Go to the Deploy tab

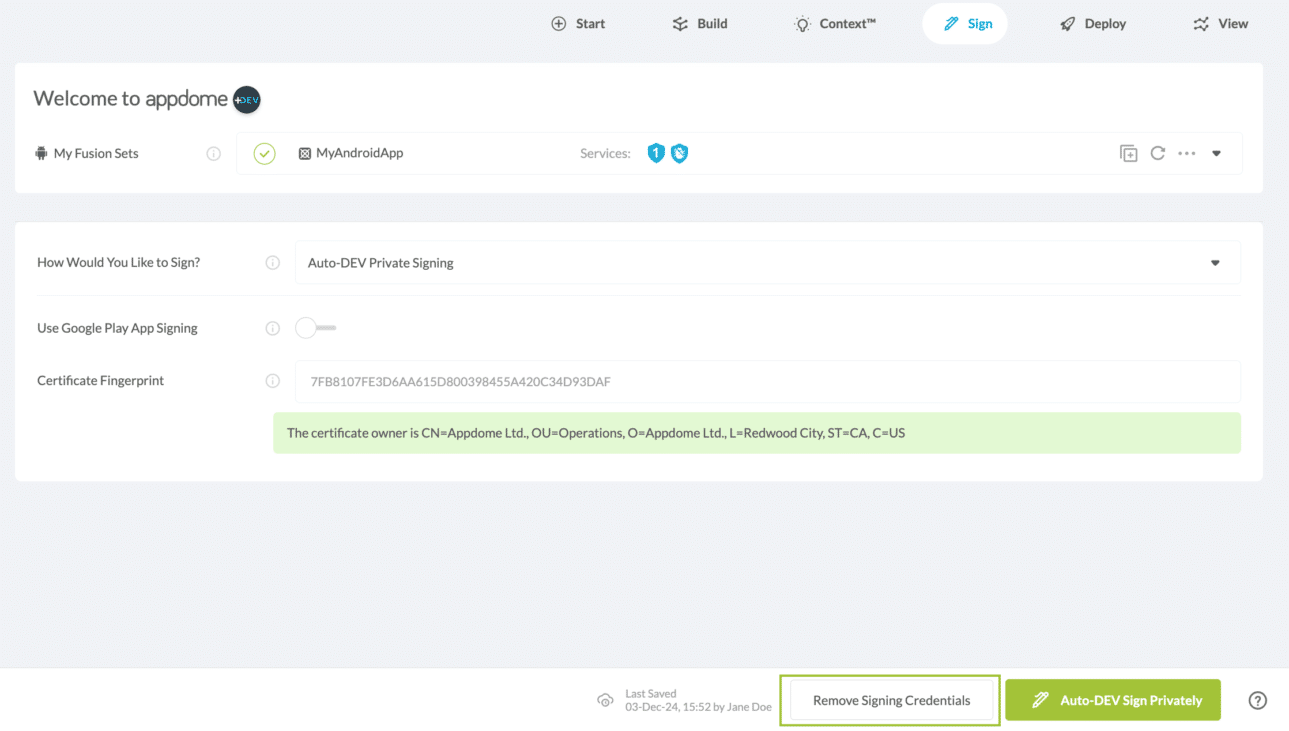click(1093, 24)
